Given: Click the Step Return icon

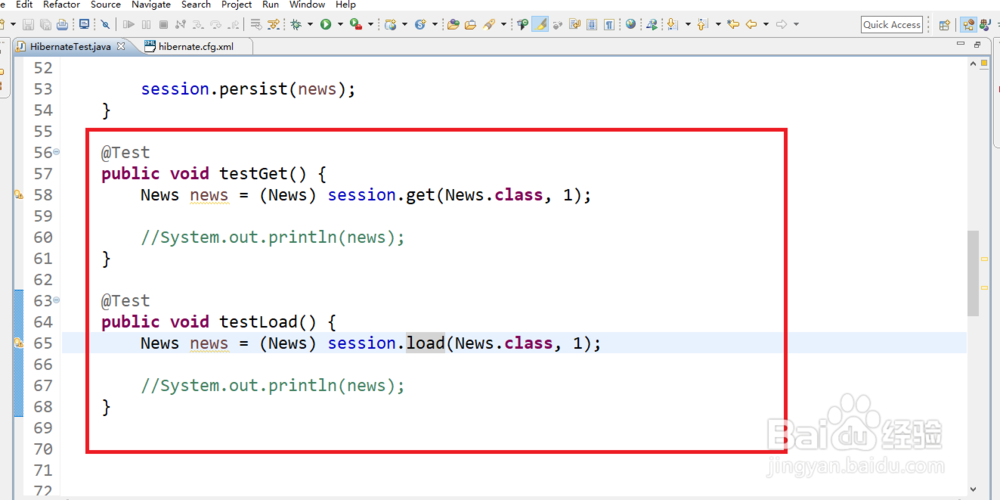Looking at the screenshot, I should click(233, 24).
